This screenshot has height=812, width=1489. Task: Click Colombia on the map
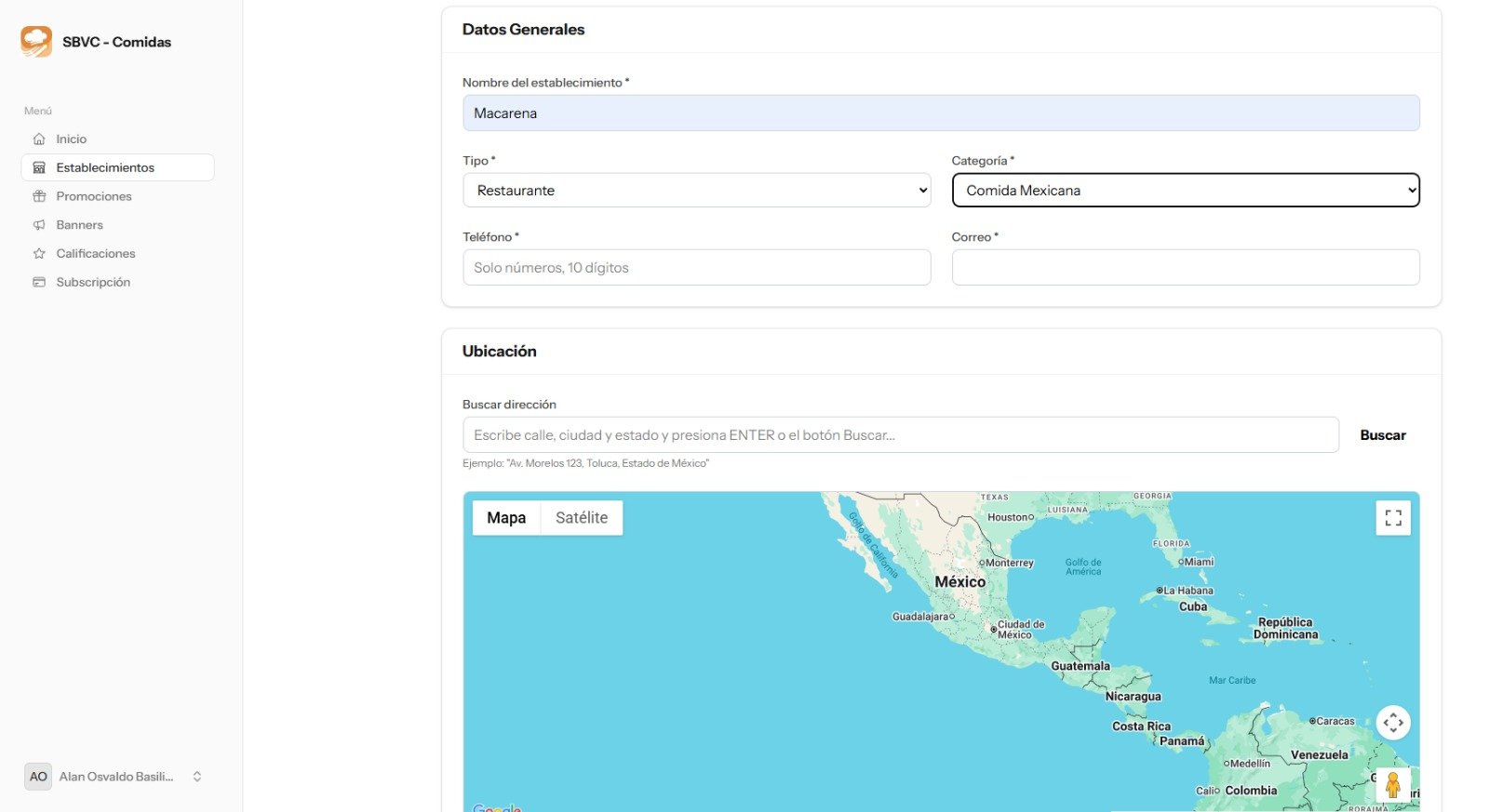pyautogui.click(x=1251, y=791)
